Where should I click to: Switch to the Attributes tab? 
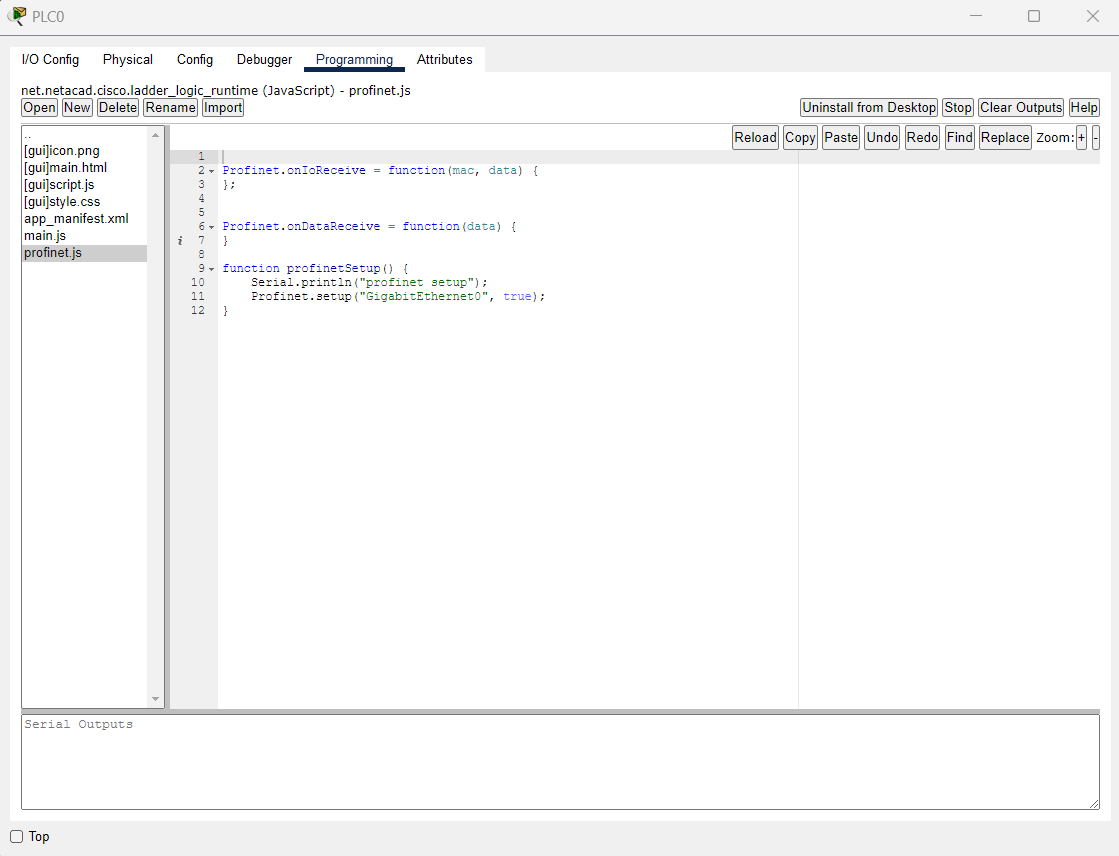tap(444, 60)
